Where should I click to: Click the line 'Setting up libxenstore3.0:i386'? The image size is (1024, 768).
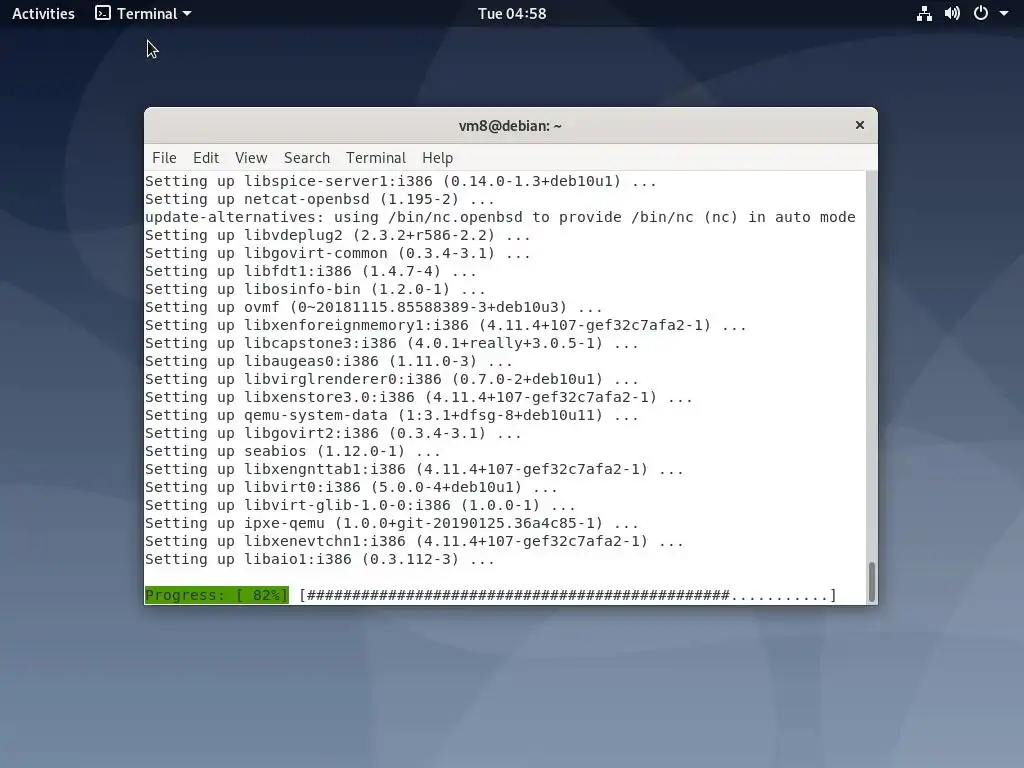point(419,397)
